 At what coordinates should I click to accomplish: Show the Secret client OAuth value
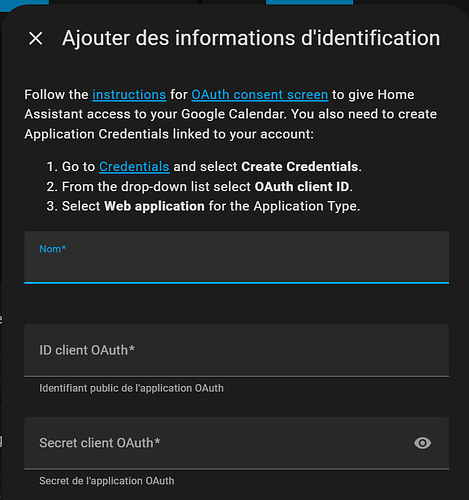422,443
